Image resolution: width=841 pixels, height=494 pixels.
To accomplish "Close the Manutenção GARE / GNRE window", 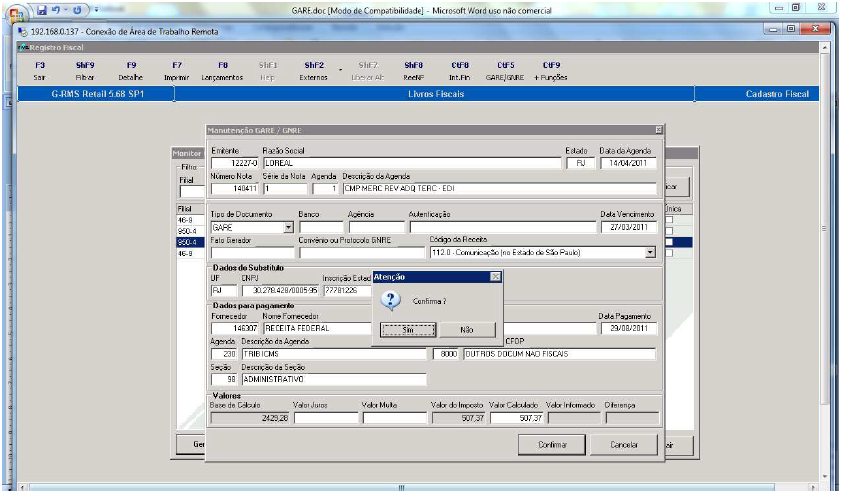I will 659,130.
